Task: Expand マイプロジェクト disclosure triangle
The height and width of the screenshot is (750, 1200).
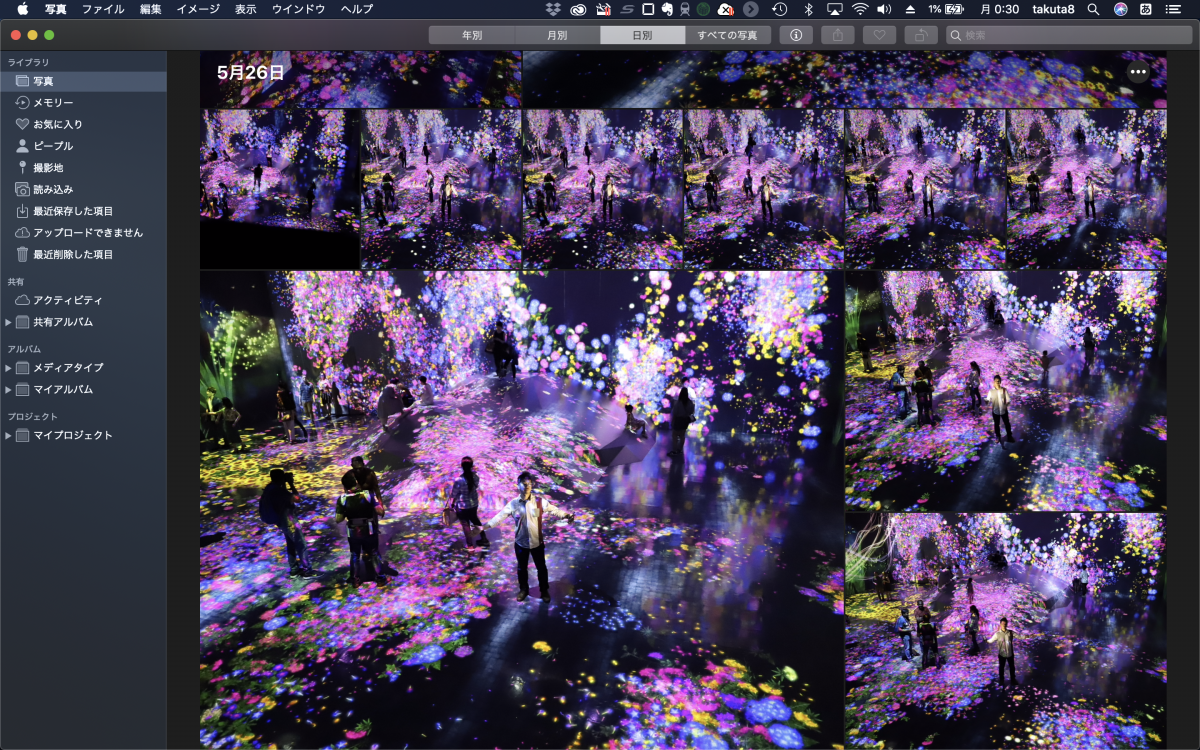Action: 9,435
